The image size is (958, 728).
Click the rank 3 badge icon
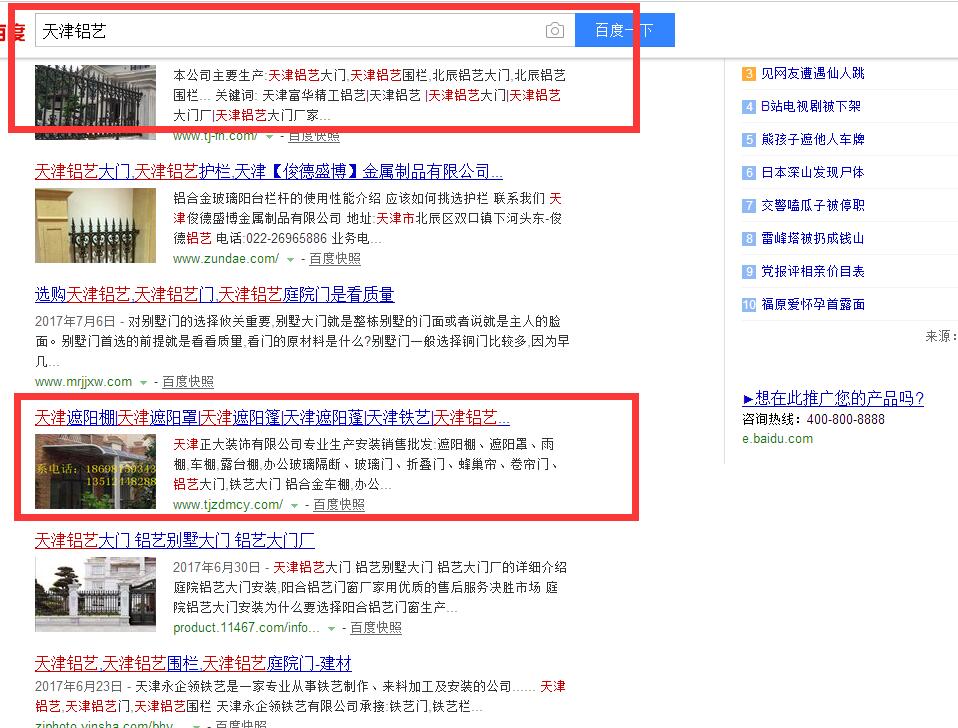point(749,74)
